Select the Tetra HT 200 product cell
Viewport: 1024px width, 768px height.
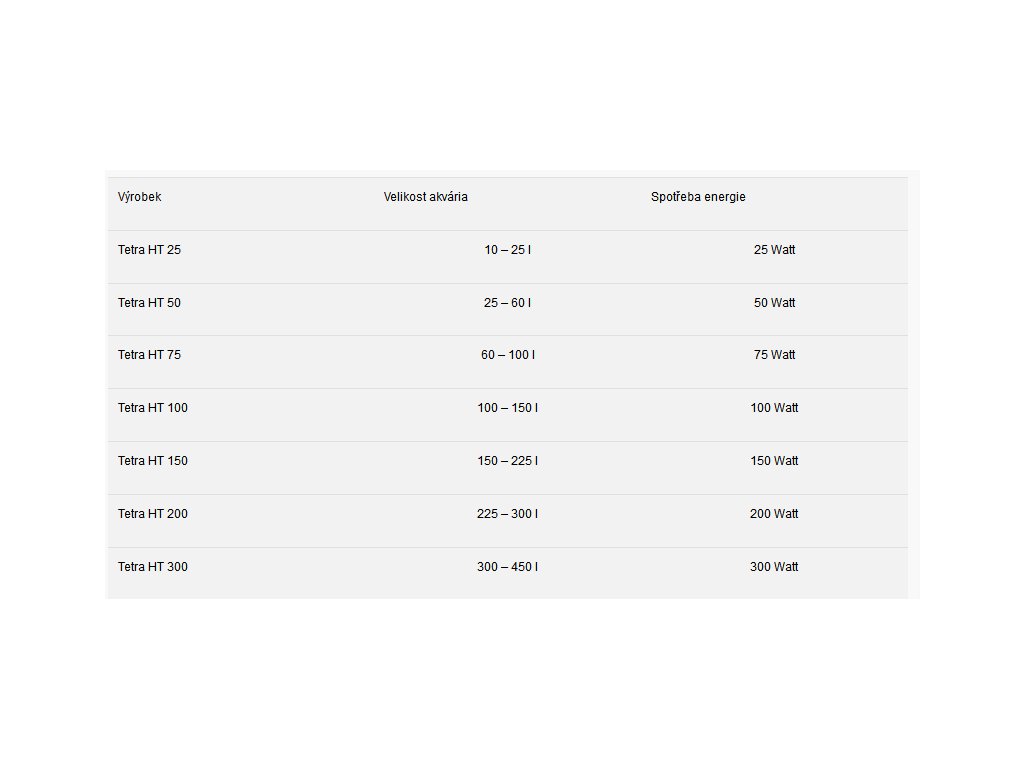click(152, 514)
